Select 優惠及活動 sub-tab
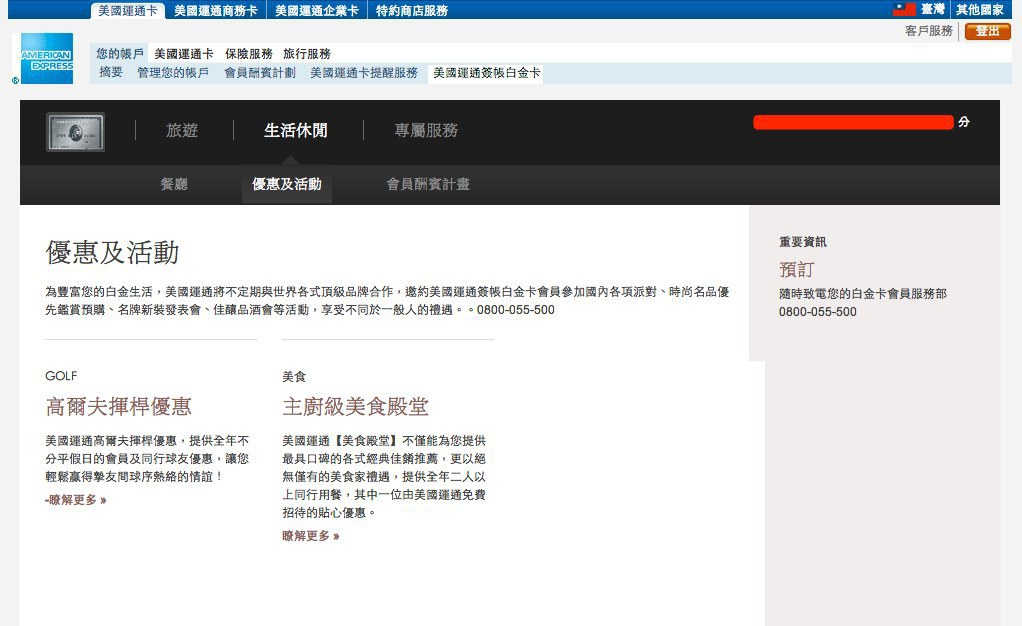This screenshot has height=626, width=1022. [287, 184]
